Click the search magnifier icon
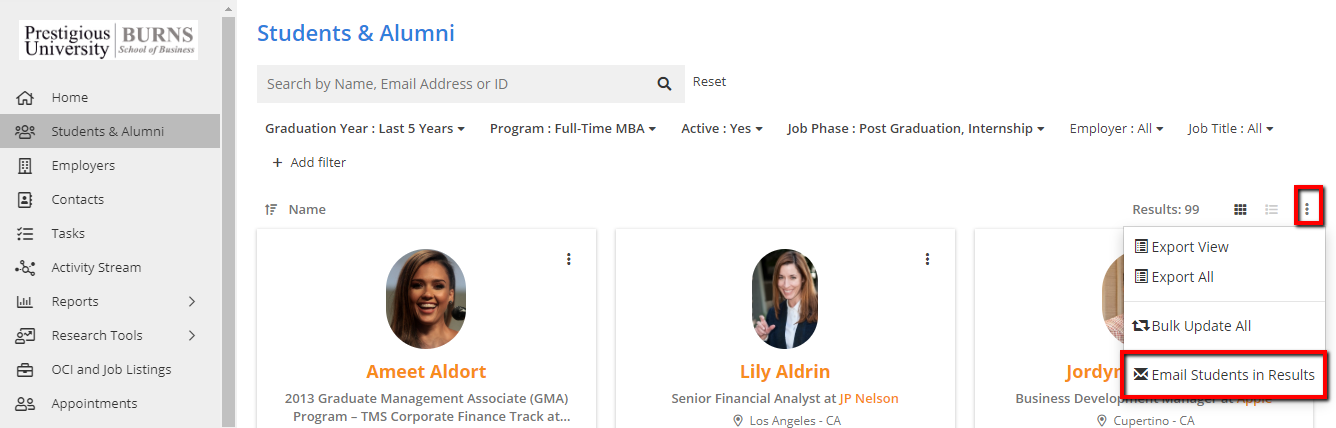 tap(664, 84)
